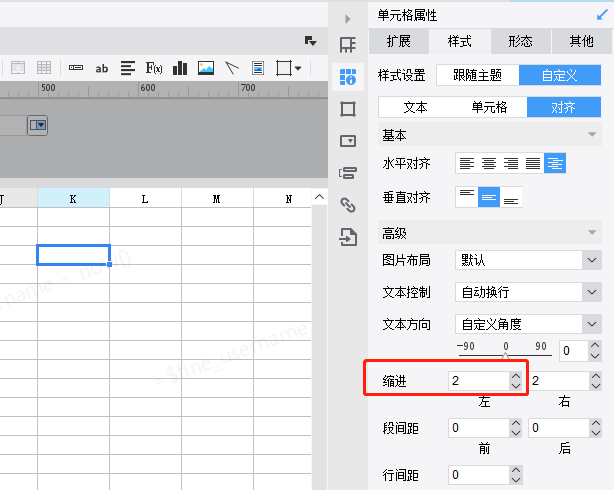The height and width of the screenshot is (490, 614).
Task: Open the 图片布局 dropdown
Action: [528, 260]
